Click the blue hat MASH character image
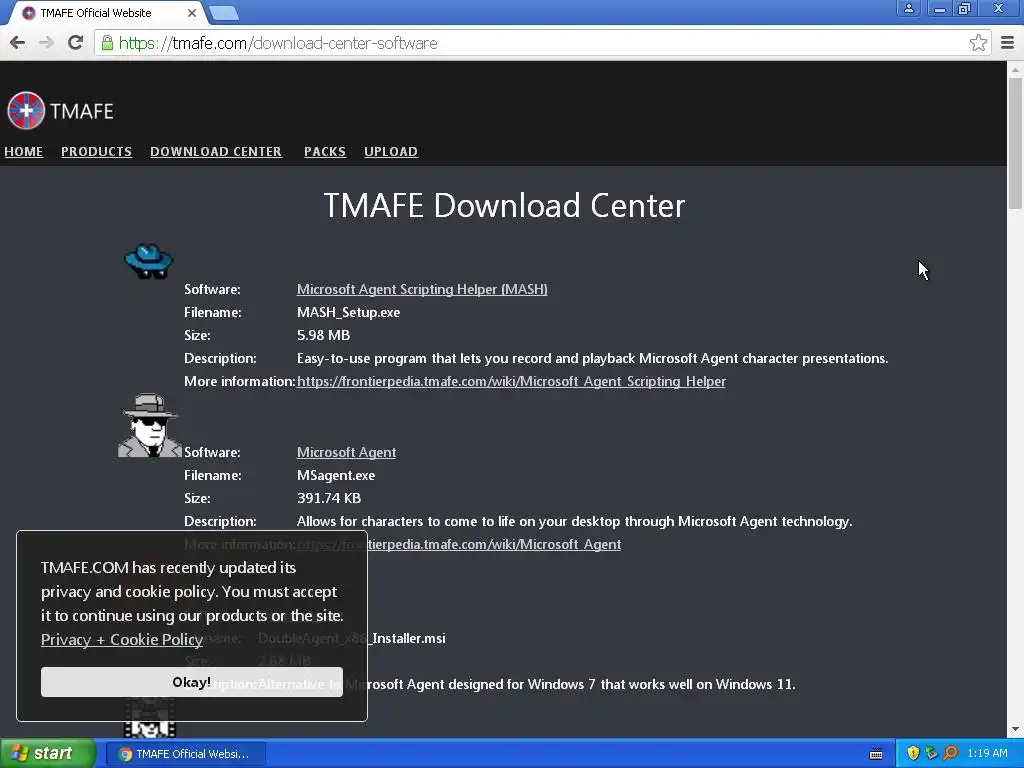Image resolution: width=1024 pixels, height=768 pixels. 149,261
